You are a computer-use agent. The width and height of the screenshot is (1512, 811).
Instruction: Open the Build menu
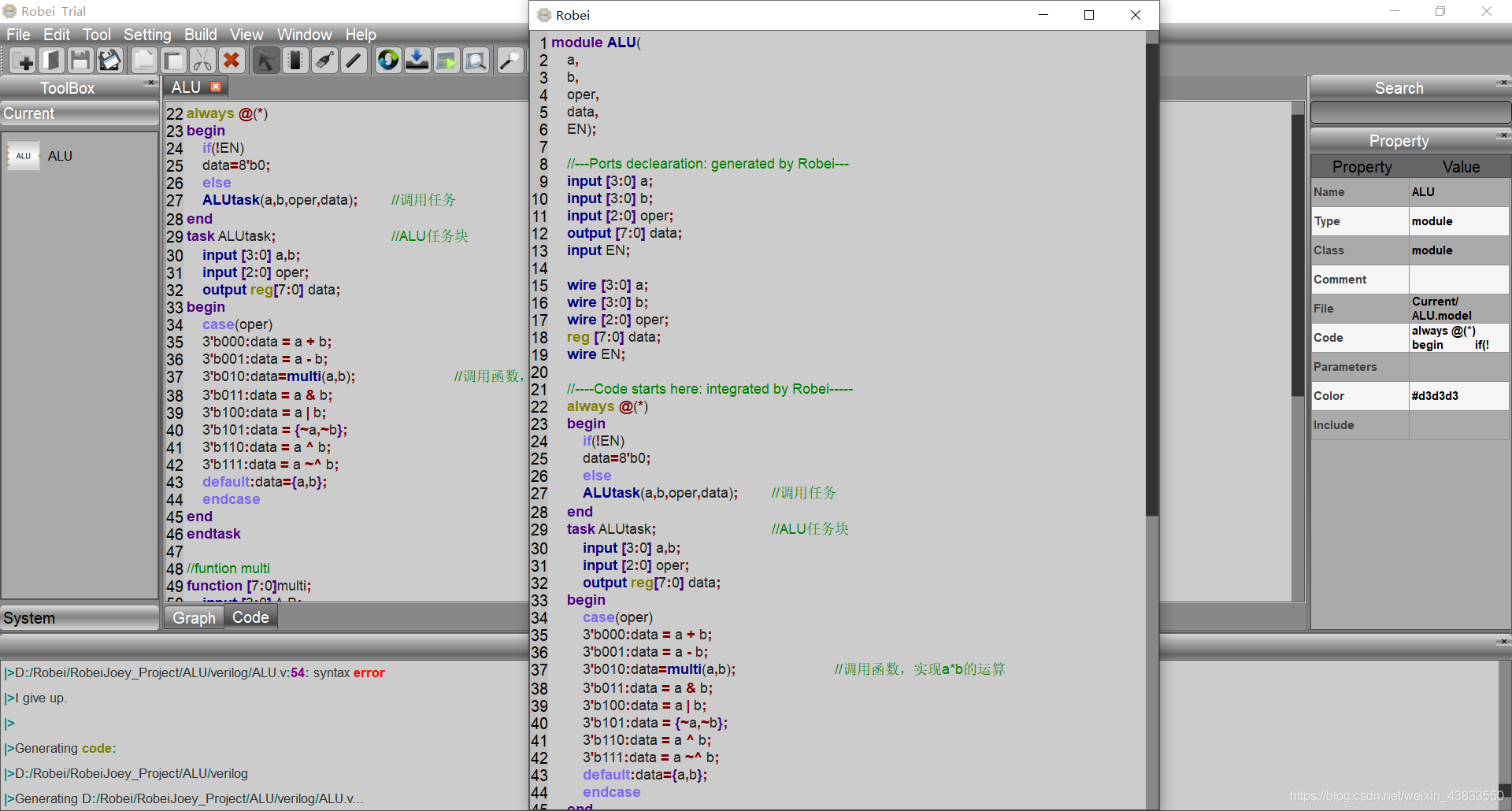point(200,34)
